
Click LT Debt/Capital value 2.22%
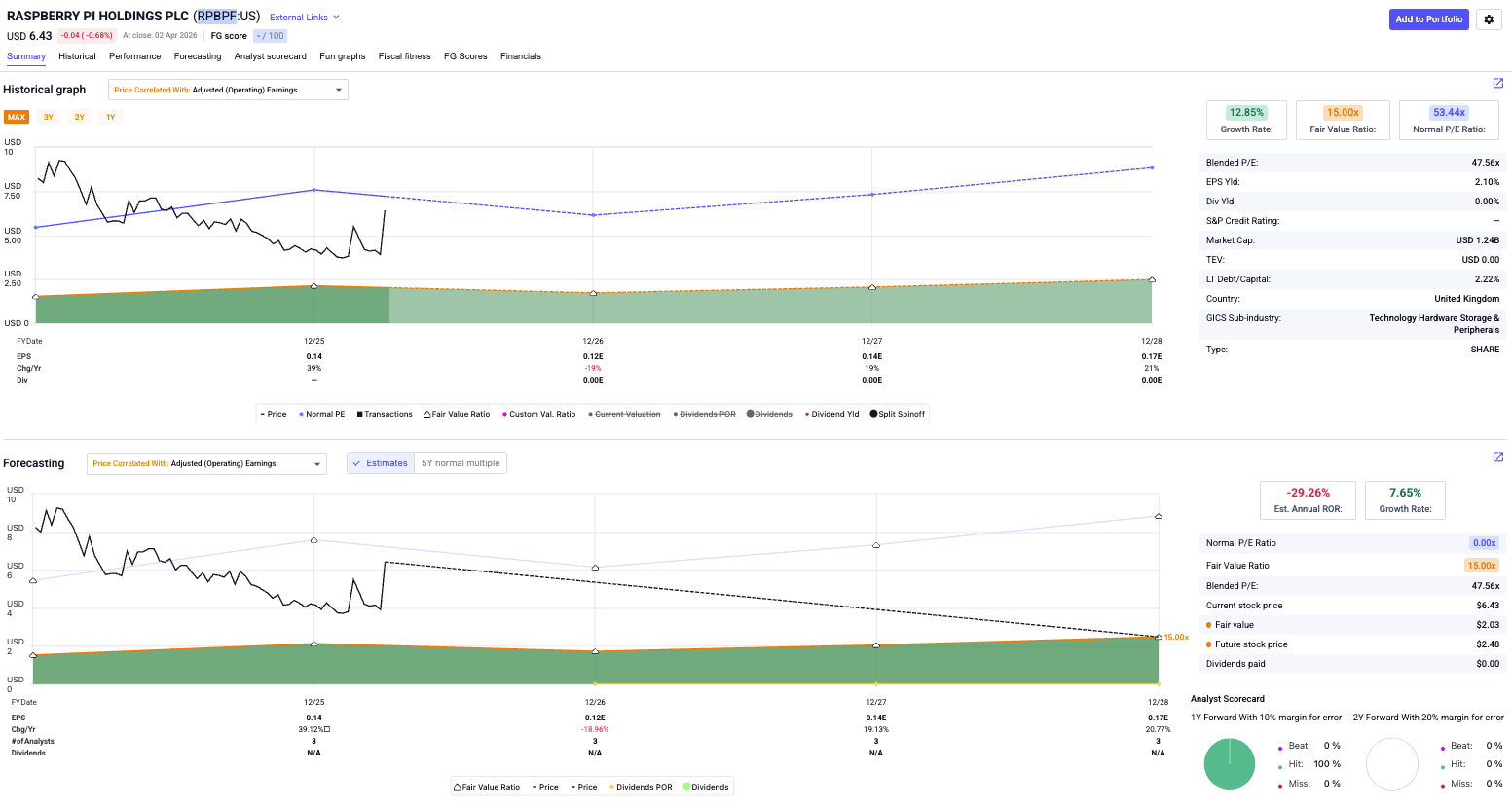coord(1487,279)
